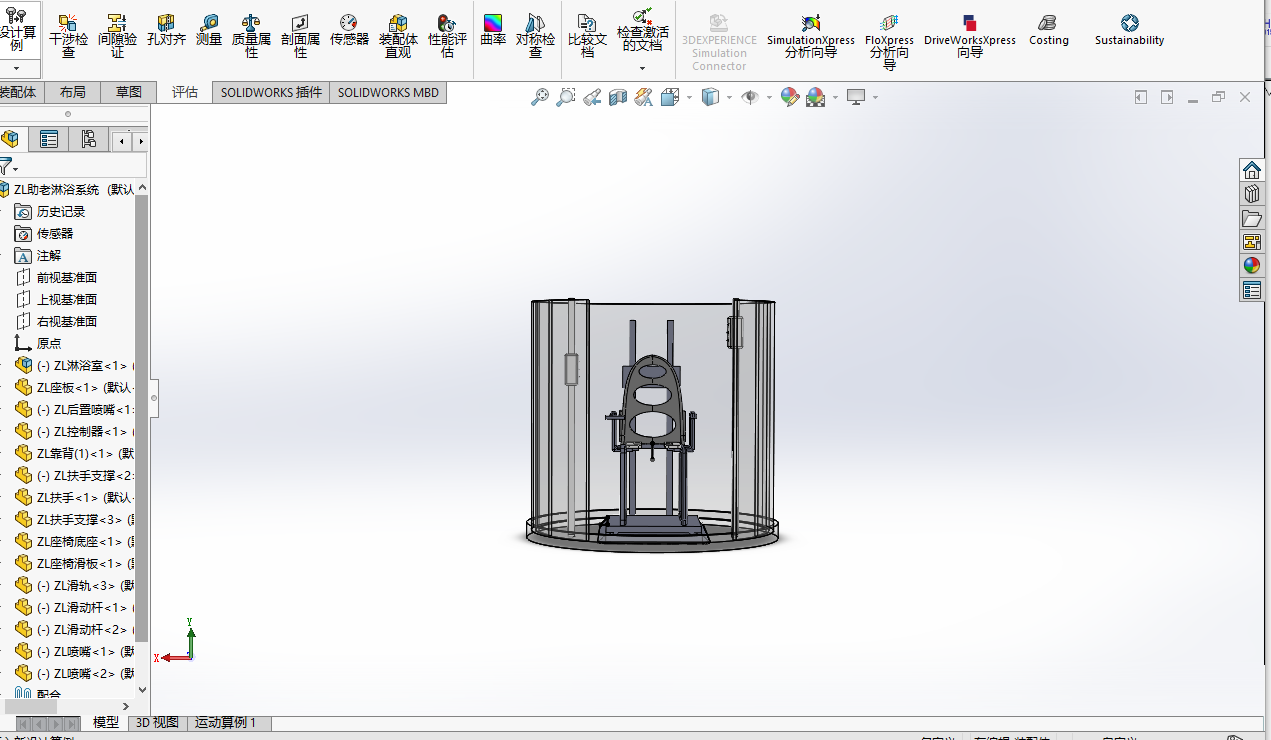Select 传感器 folder in feature tree

coord(55,234)
